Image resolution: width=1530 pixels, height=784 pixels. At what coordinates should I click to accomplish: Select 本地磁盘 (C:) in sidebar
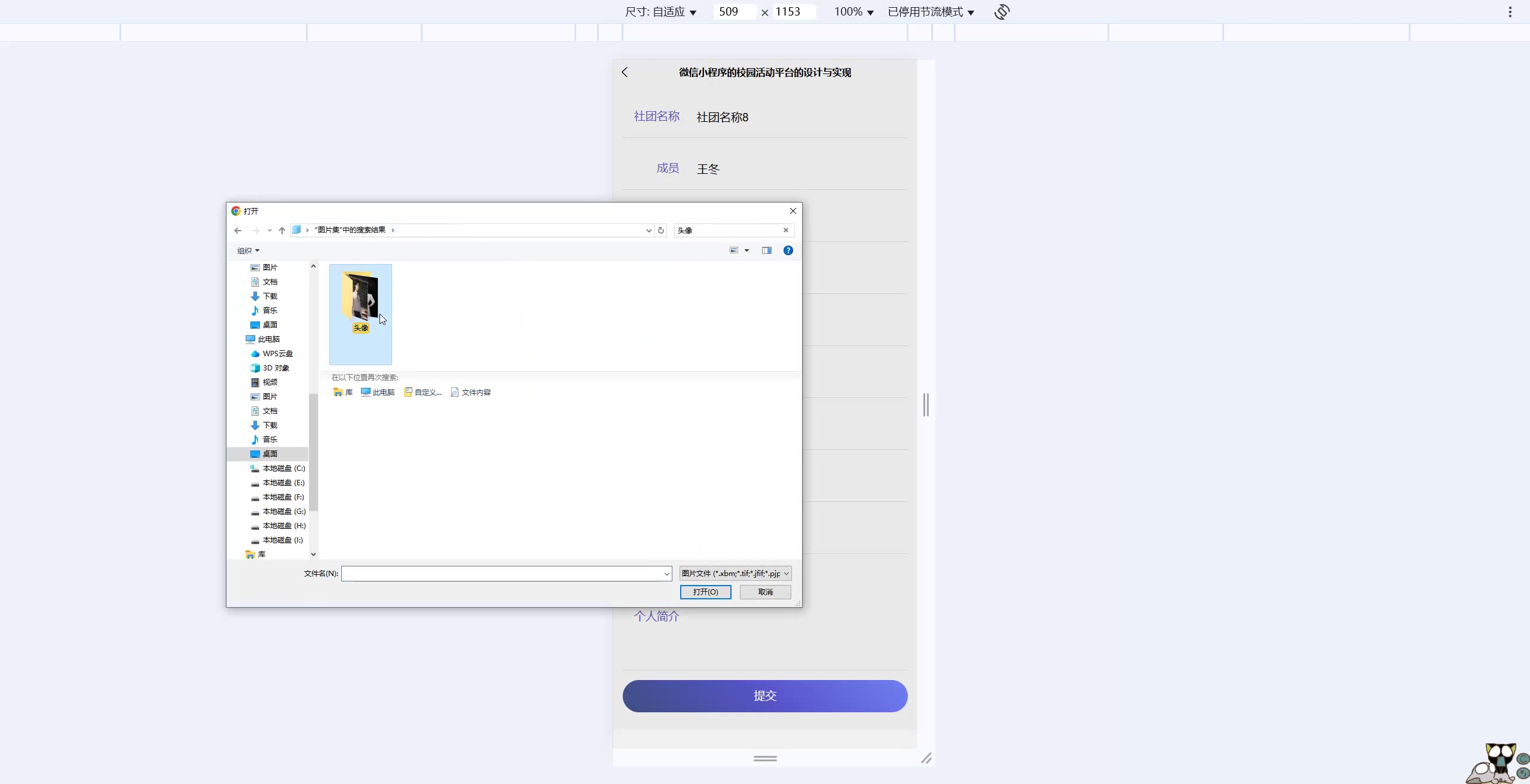click(283, 468)
